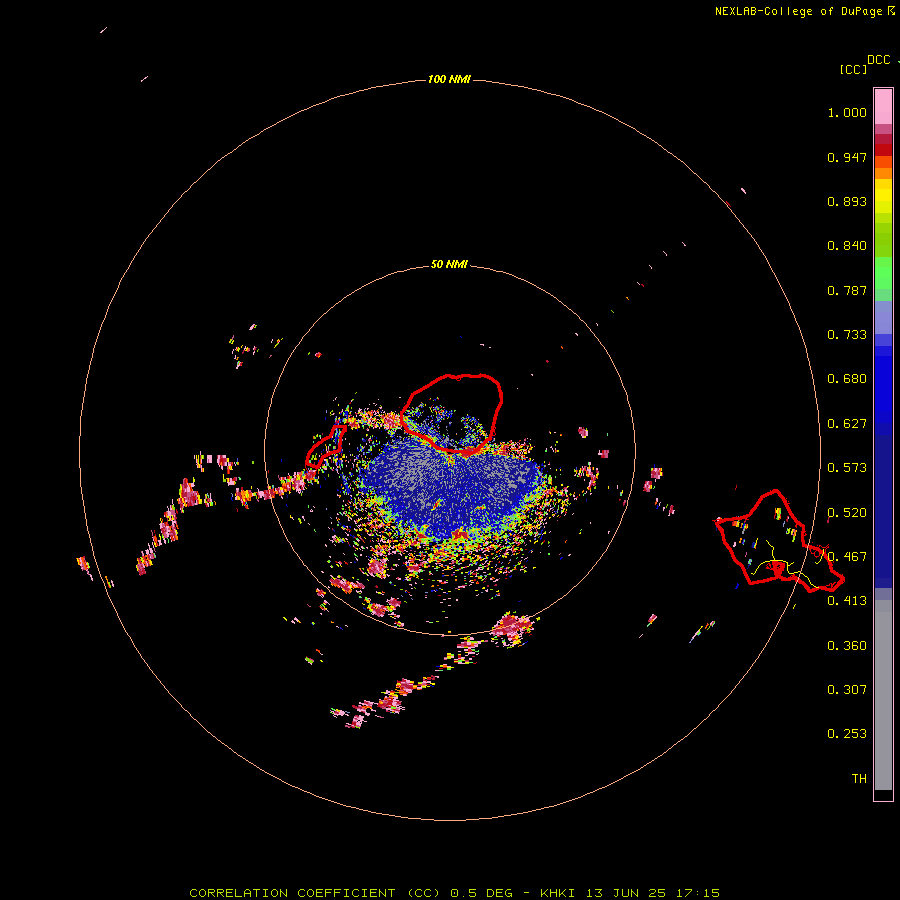Click the 0.893 legend value
Viewport: 900px width, 900px height.
click(x=847, y=201)
